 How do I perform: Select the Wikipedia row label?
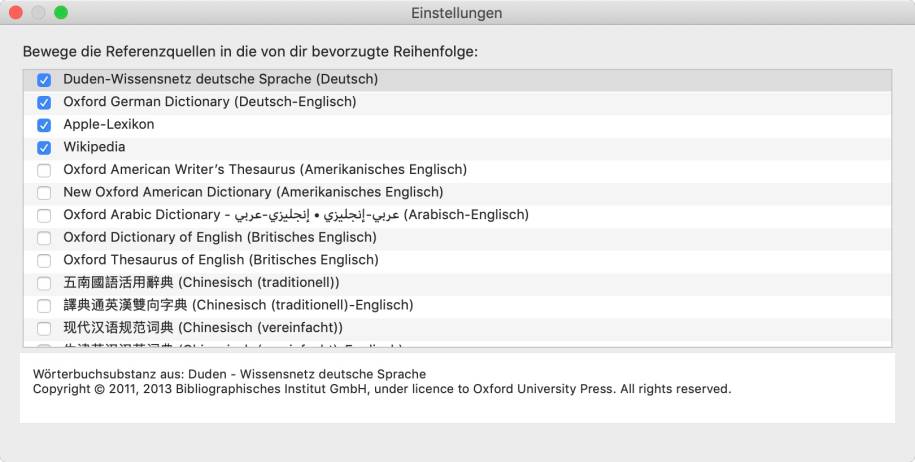click(x=94, y=147)
